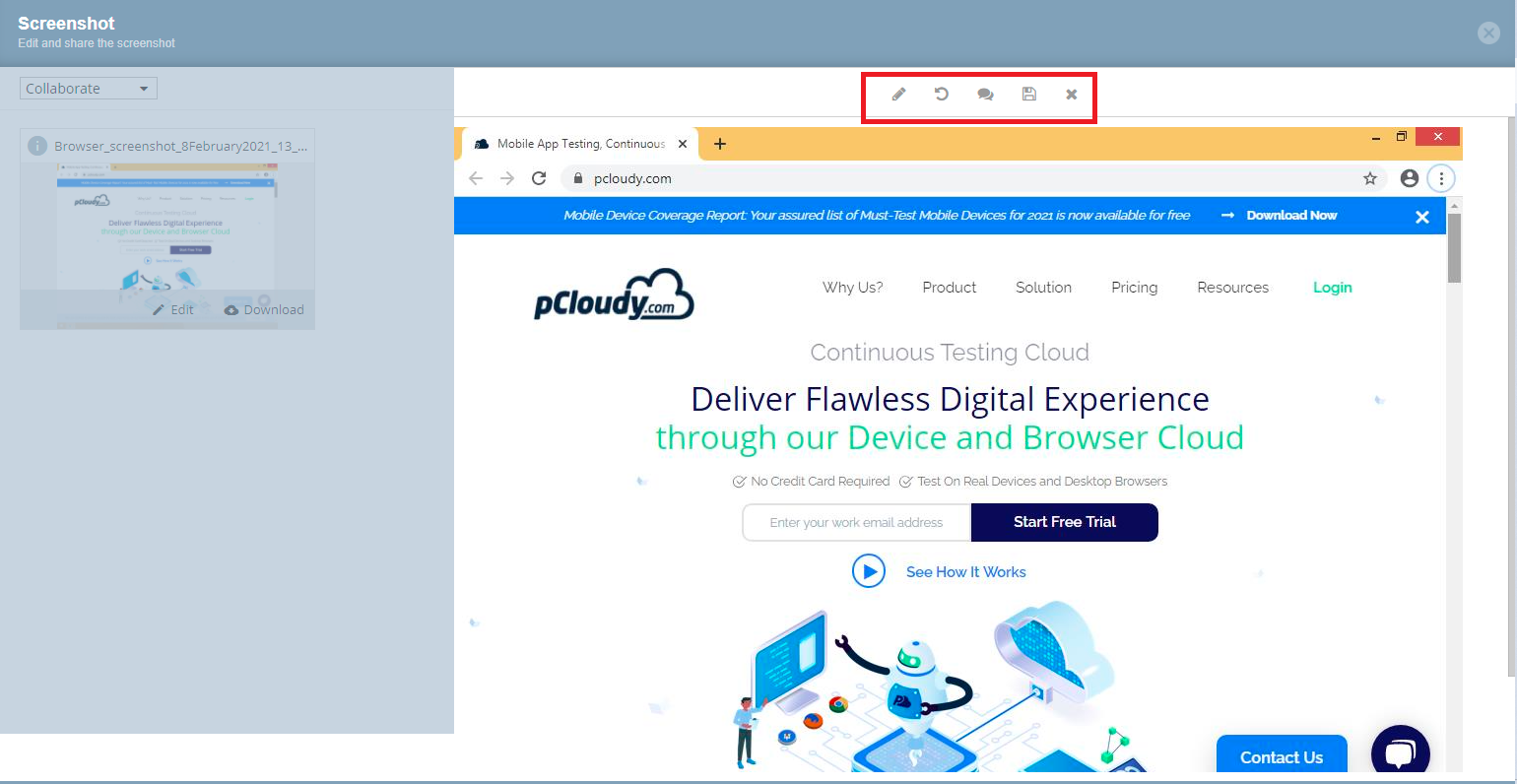Viewport: 1517px width, 784px height.
Task: Click the Continuous Testing Cloud heading
Action: click(x=950, y=353)
